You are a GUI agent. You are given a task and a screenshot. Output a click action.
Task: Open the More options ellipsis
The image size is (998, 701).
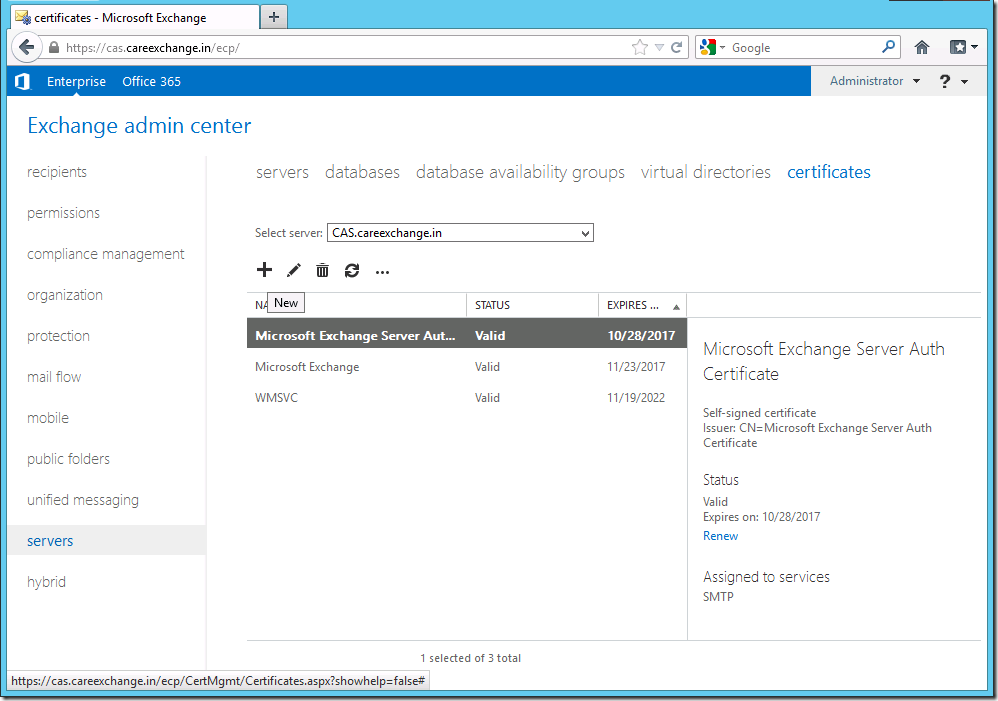[x=382, y=272]
